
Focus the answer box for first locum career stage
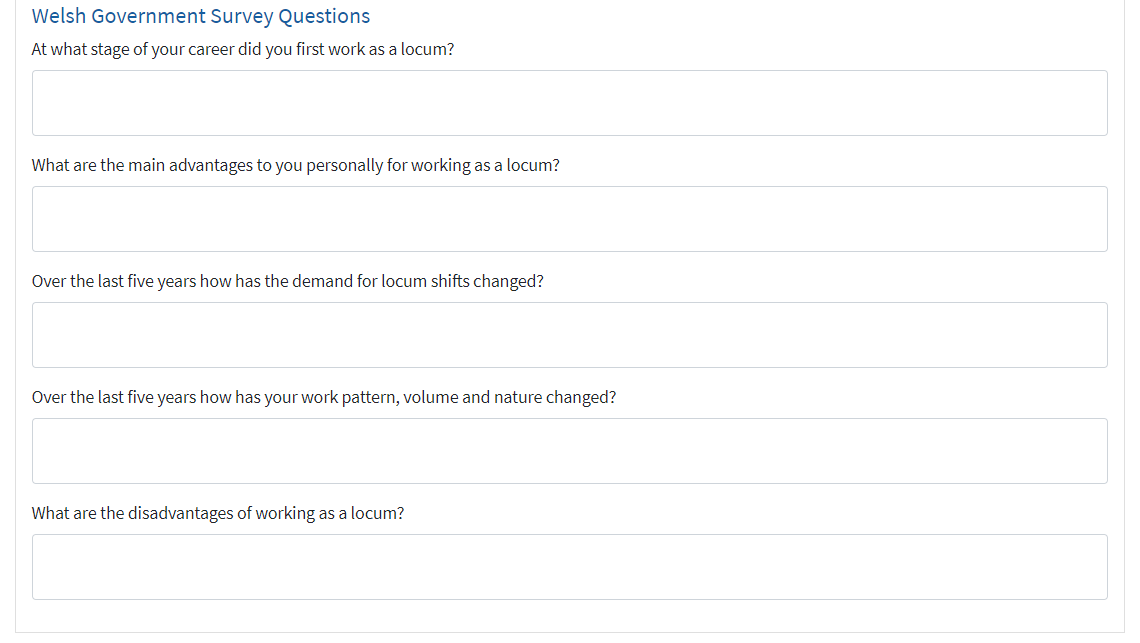(x=569, y=103)
